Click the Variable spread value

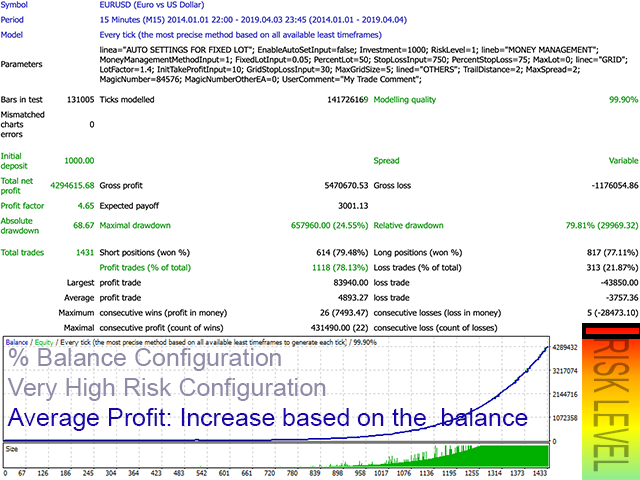tap(623, 161)
